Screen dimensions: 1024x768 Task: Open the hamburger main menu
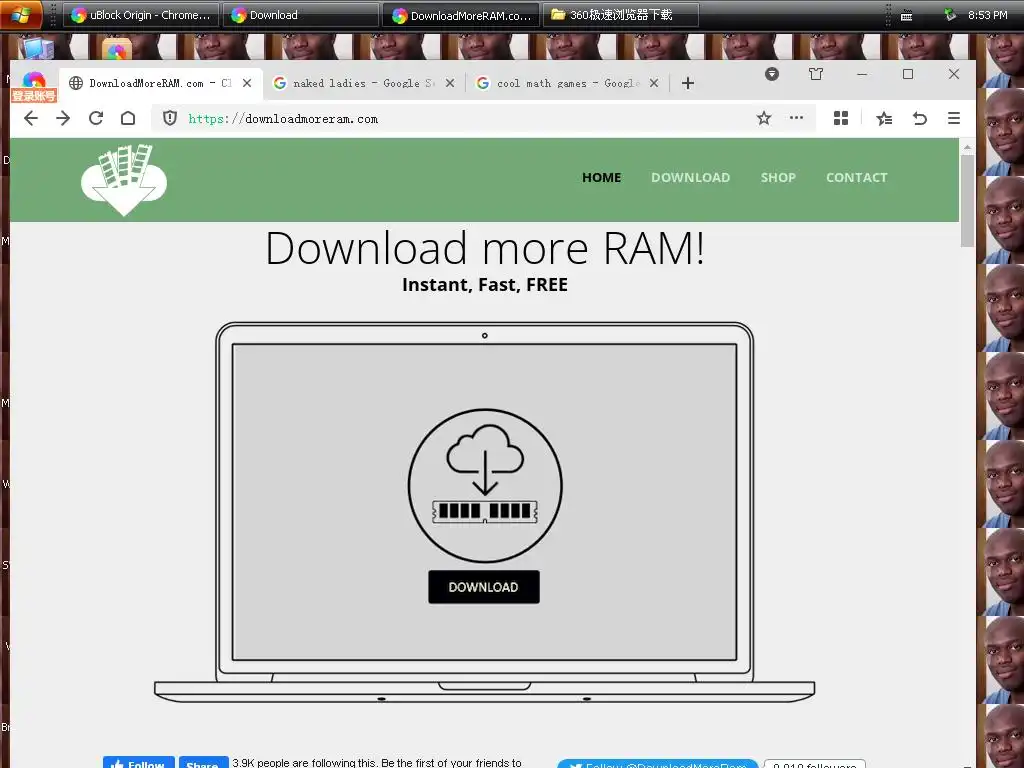coord(953,118)
